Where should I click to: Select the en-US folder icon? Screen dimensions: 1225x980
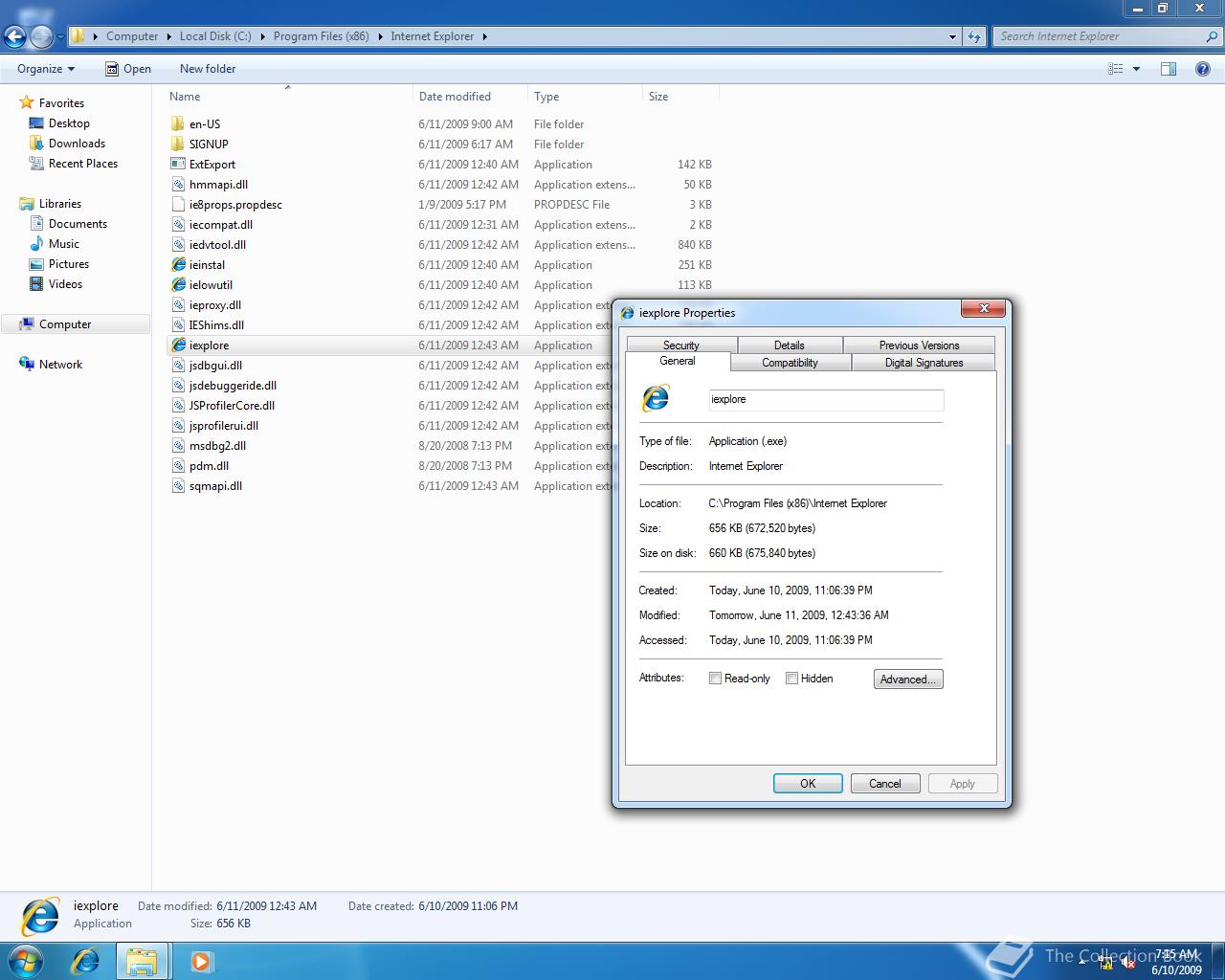coord(177,123)
